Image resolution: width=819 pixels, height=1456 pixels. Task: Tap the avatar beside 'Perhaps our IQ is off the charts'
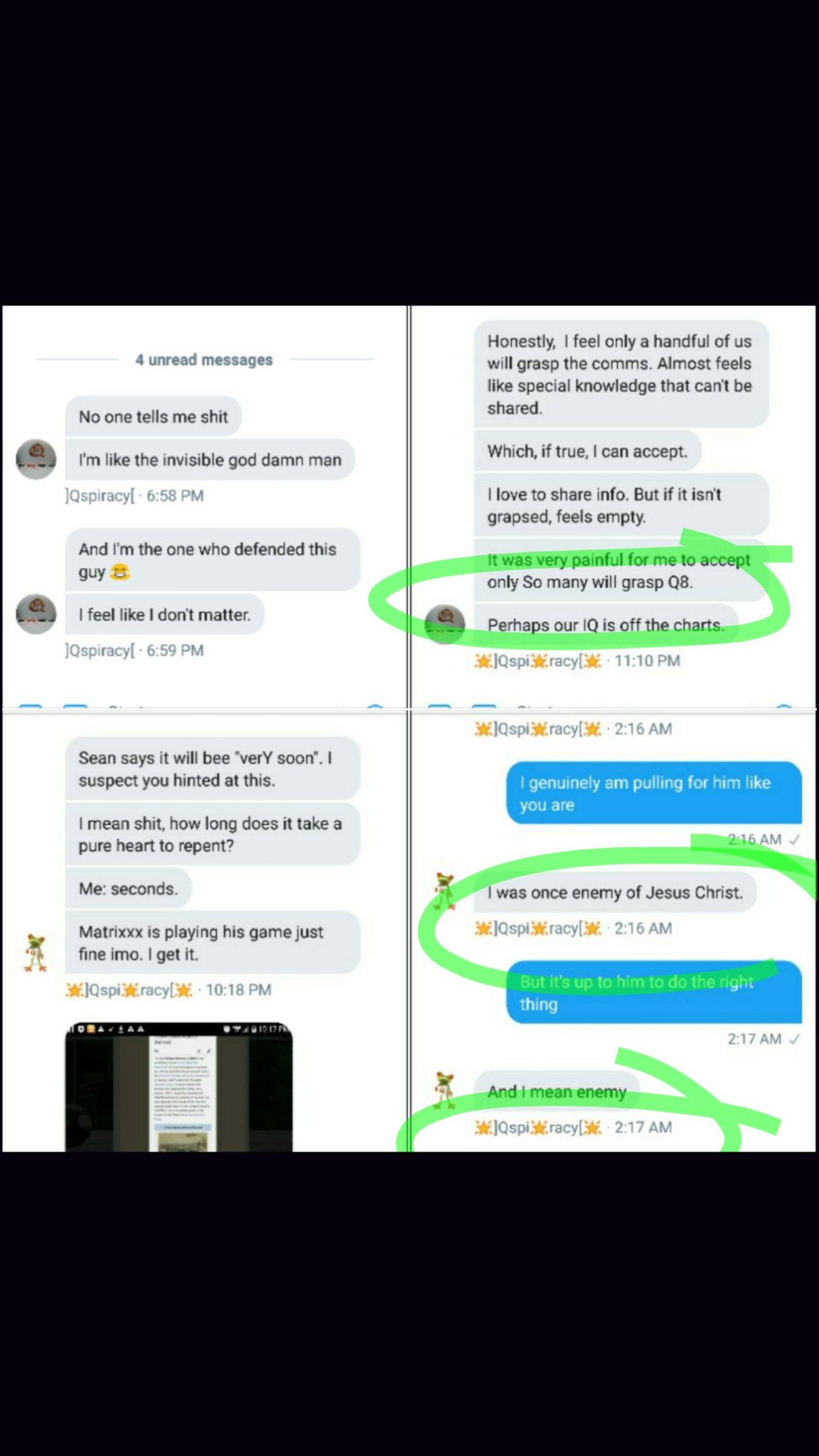click(445, 624)
